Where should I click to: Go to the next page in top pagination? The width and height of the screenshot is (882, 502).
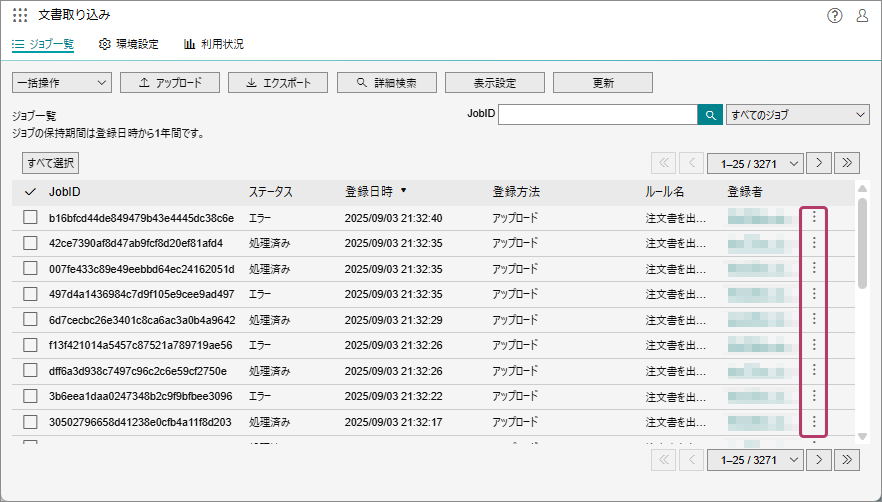(819, 163)
